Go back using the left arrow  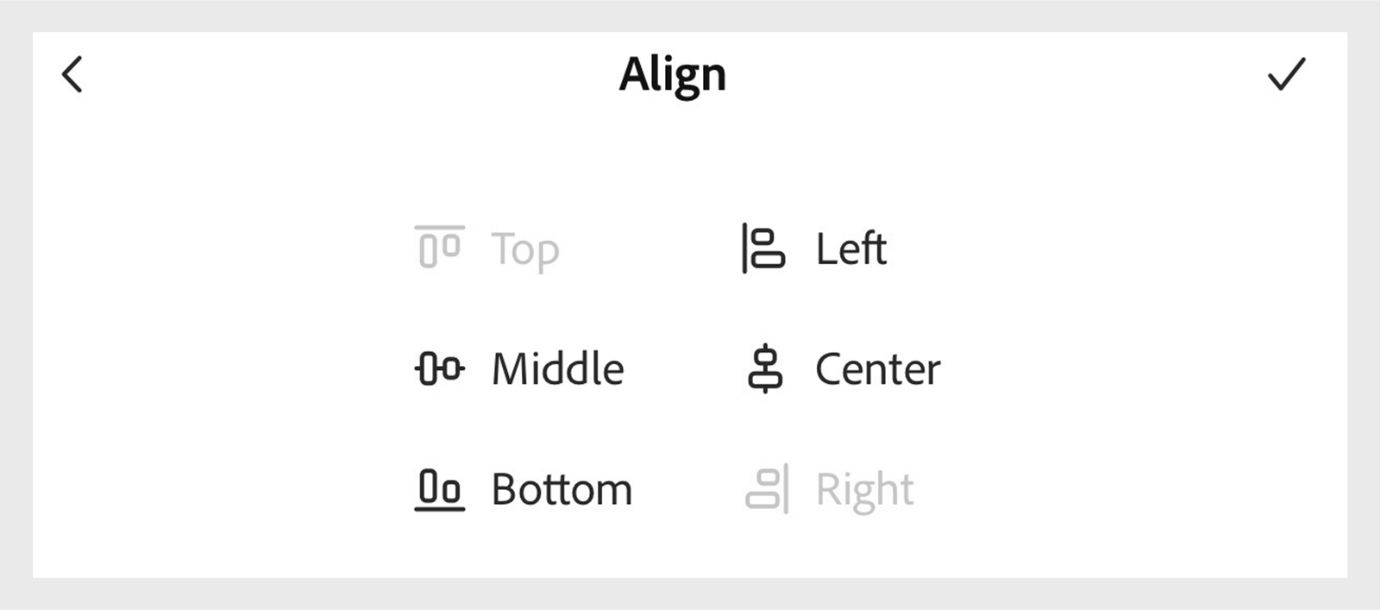(x=71, y=73)
